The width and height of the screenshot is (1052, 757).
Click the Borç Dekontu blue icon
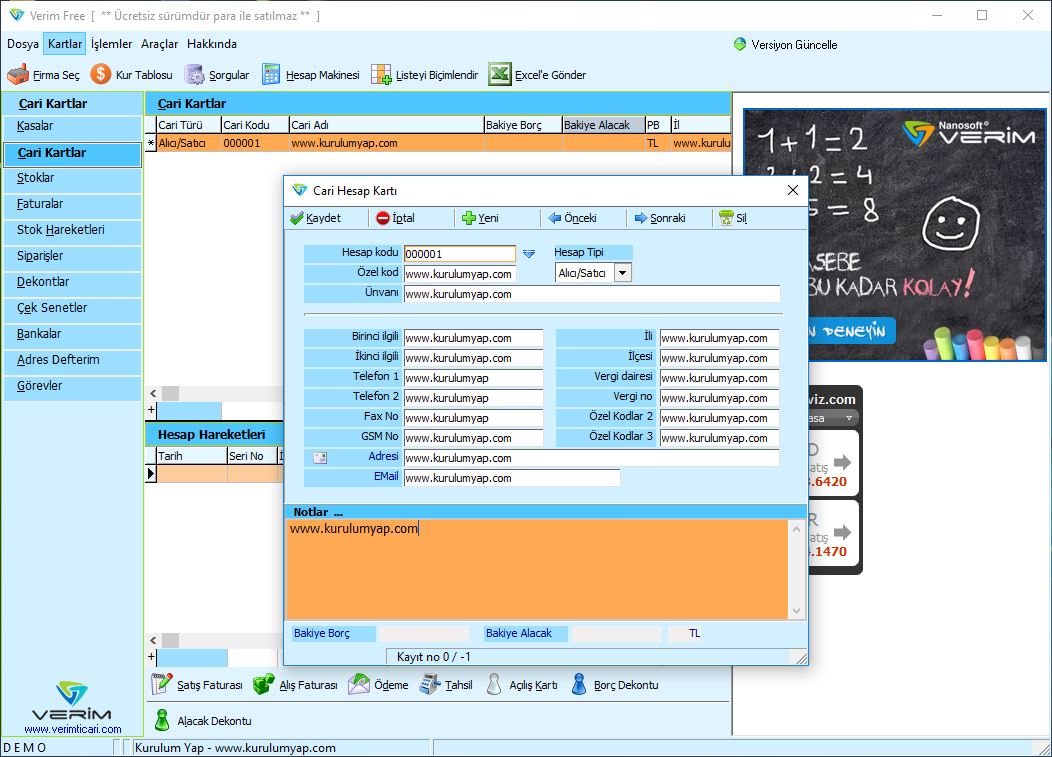[x=579, y=685]
